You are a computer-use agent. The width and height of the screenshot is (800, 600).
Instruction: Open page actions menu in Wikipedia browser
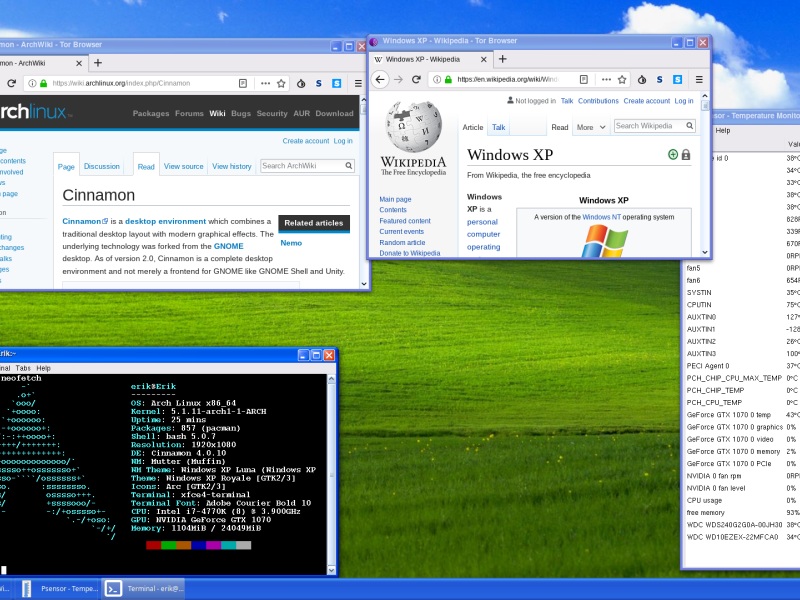coord(606,79)
